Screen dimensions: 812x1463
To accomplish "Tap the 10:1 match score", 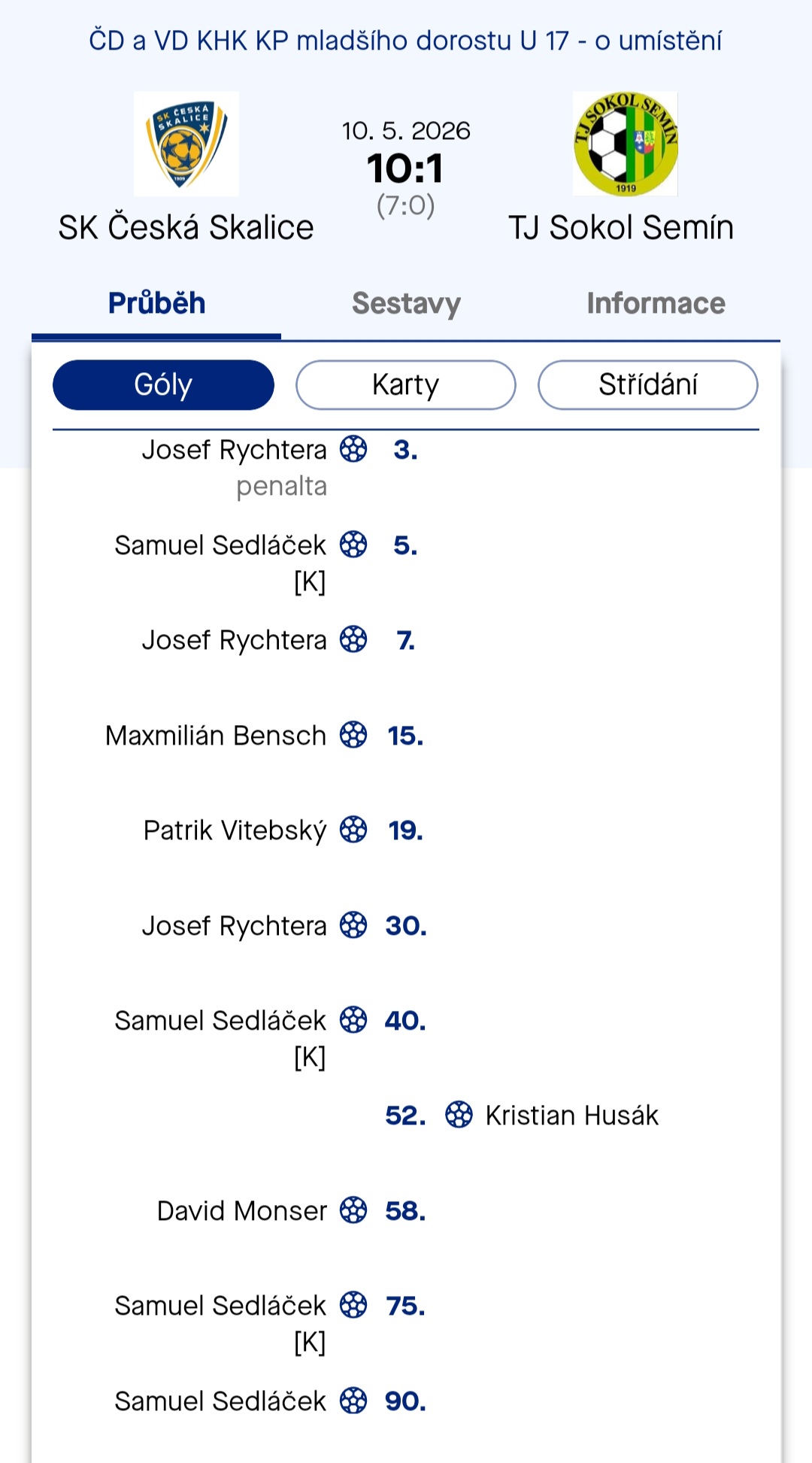I will [x=405, y=168].
